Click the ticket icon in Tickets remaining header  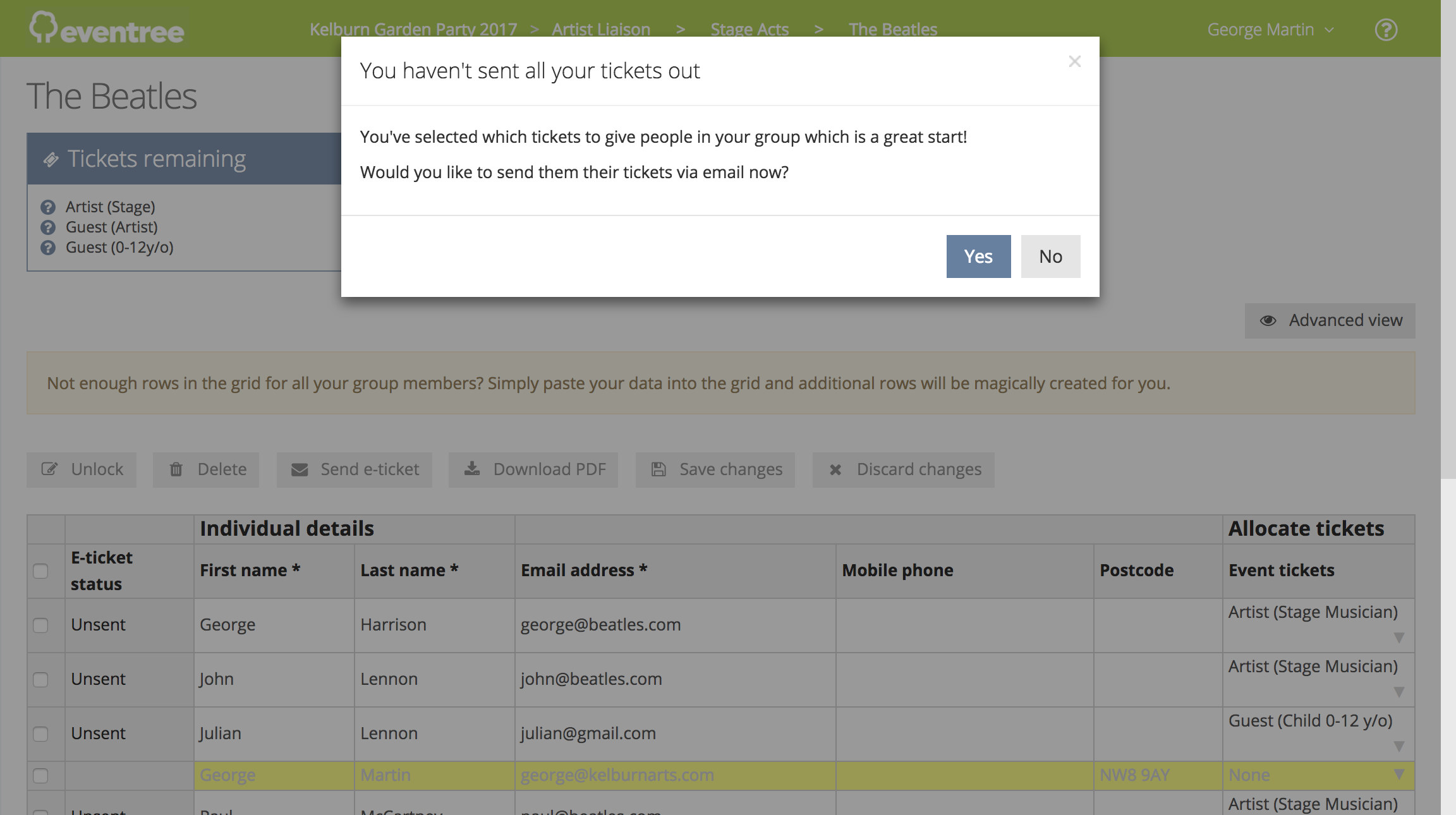(x=51, y=160)
